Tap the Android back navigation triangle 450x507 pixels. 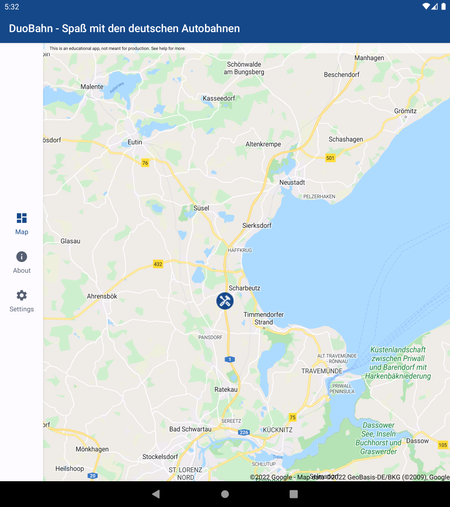pyautogui.click(x=156, y=494)
